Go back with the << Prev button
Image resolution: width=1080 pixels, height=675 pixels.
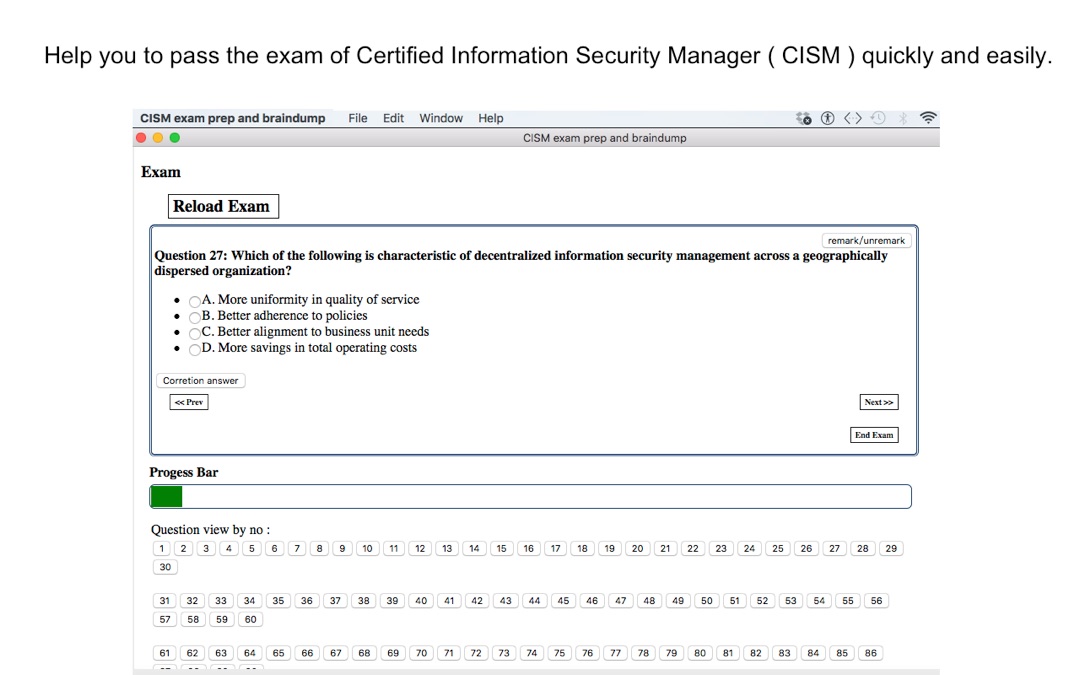(189, 402)
